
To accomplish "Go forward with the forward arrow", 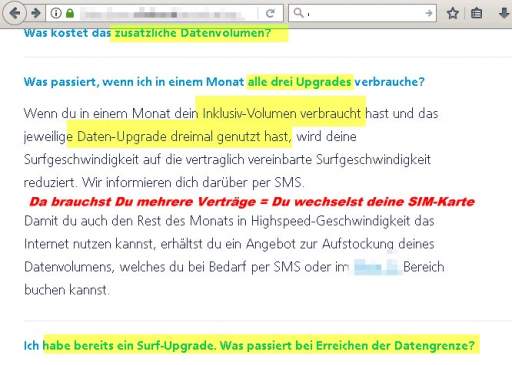I will point(36,13).
